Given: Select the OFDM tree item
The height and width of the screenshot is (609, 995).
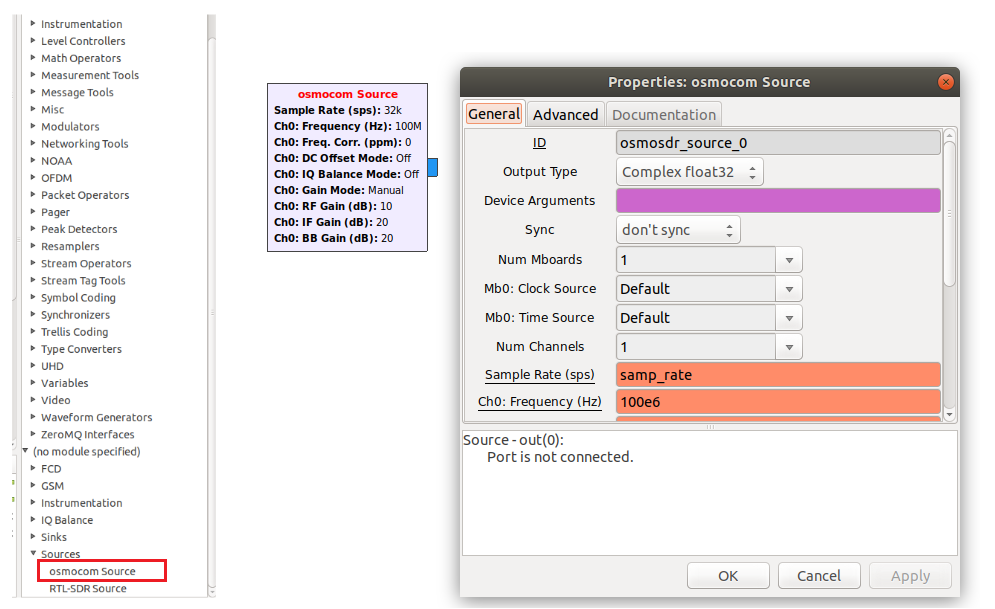Looking at the screenshot, I should [x=56, y=178].
